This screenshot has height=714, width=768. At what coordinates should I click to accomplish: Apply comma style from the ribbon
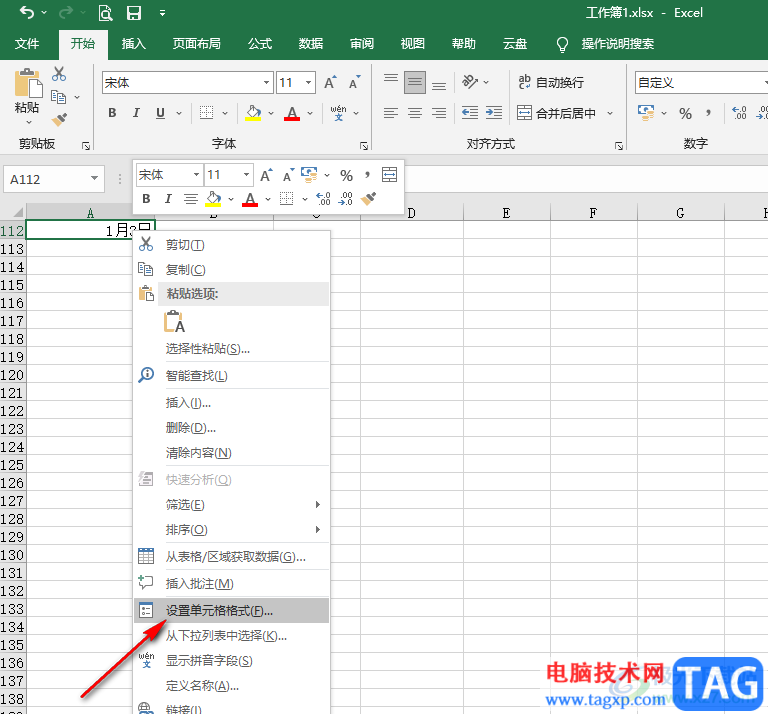tap(709, 113)
